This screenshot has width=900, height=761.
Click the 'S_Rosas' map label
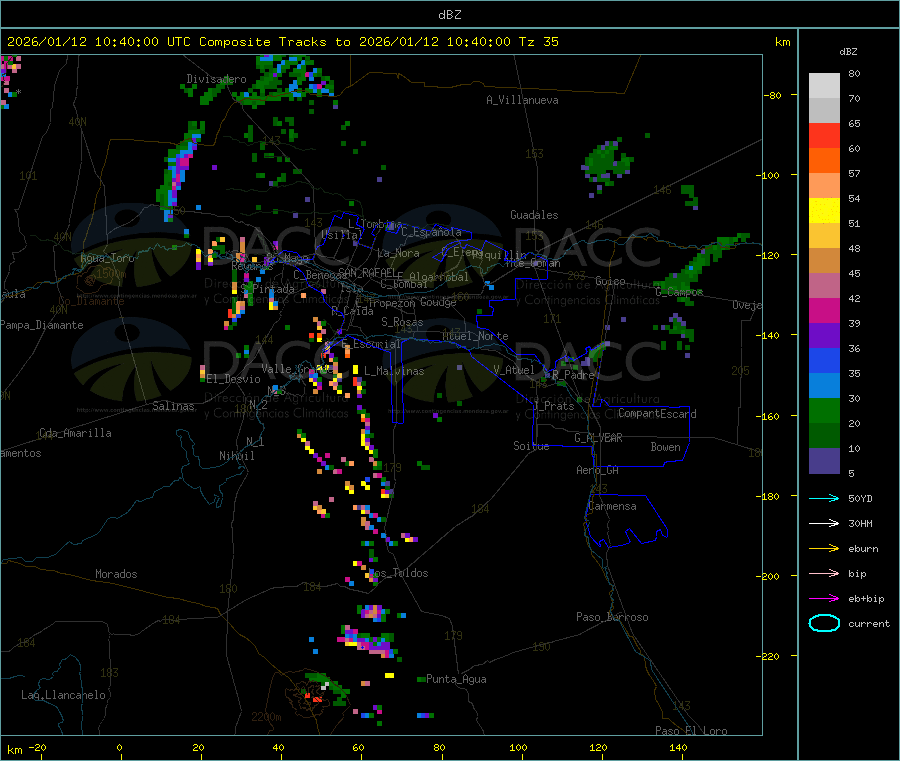click(x=402, y=322)
